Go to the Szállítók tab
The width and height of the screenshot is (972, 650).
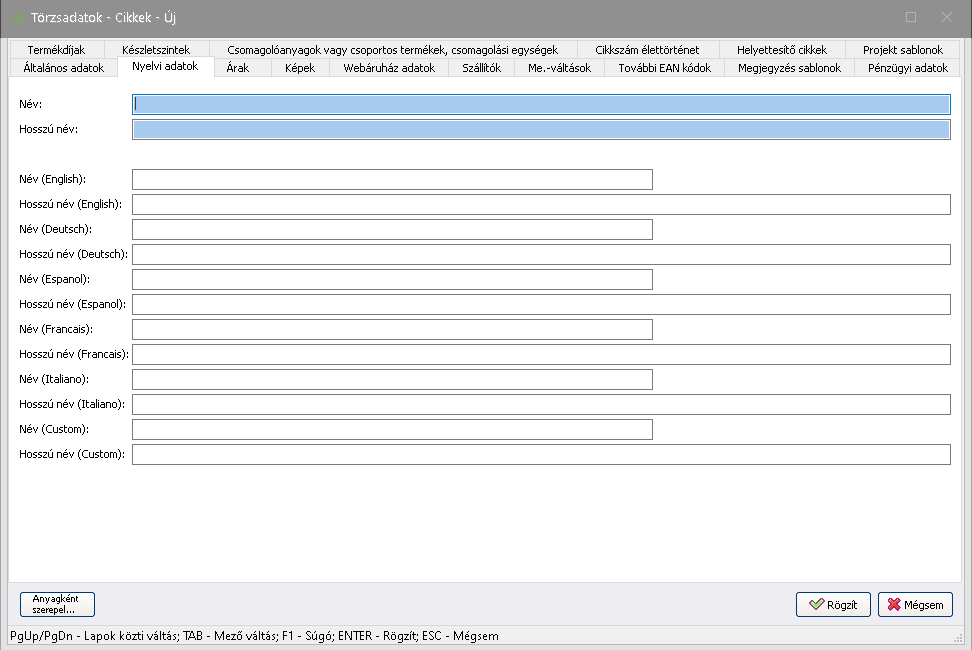(481, 68)
